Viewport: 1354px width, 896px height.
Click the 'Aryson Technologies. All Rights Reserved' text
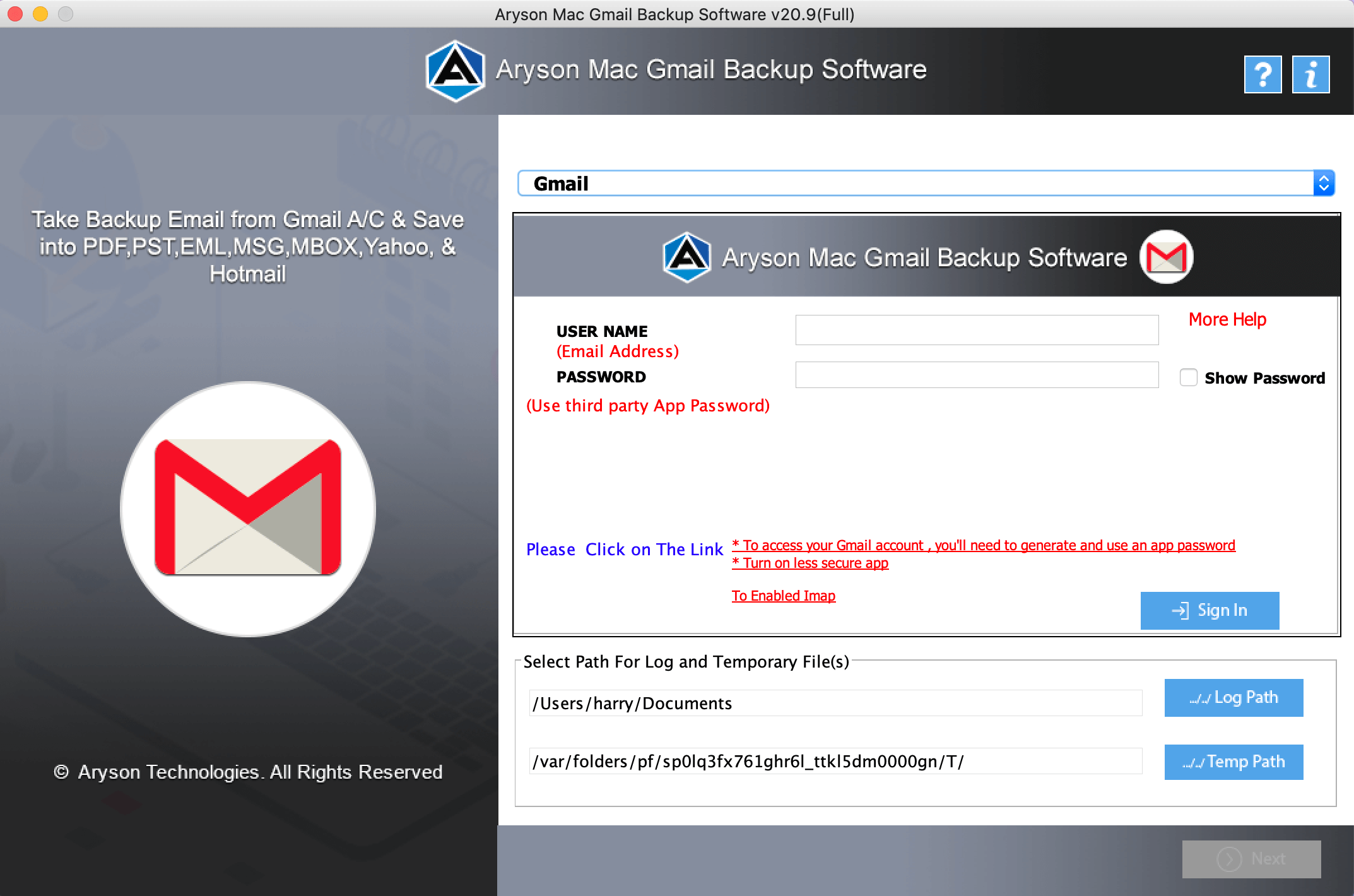(x=260, y=772)
